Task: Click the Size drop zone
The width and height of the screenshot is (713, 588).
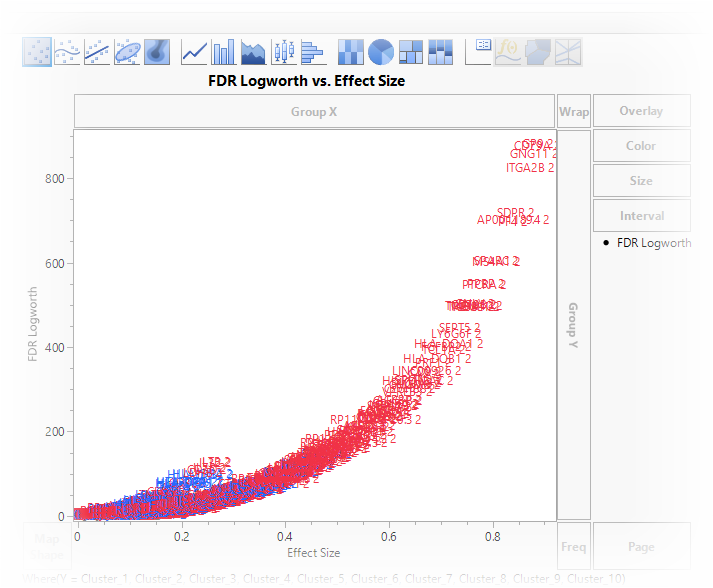Action: 641,181
